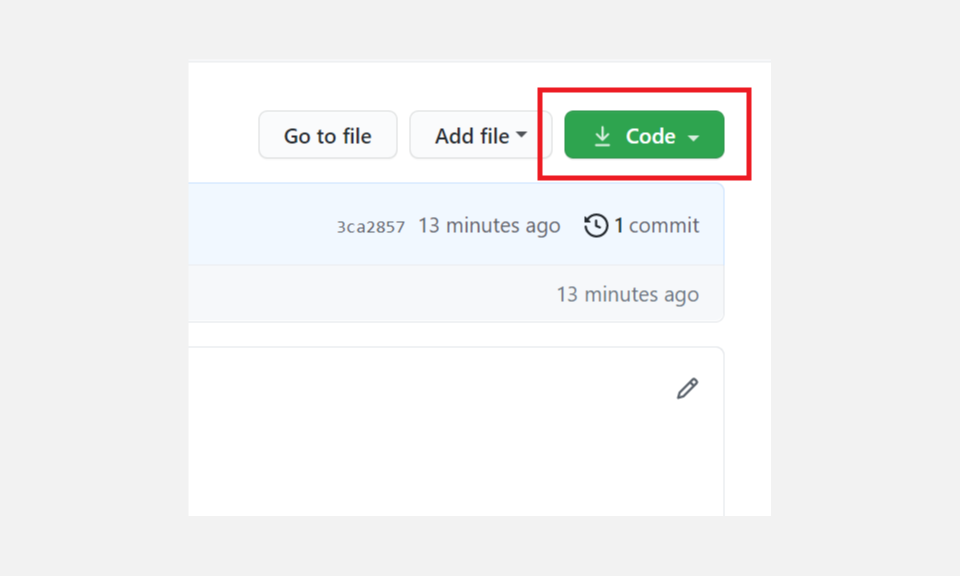Click the blue latest-commit header bar
This screenshot has height=576, width=960.
click(x=260, y=225)
